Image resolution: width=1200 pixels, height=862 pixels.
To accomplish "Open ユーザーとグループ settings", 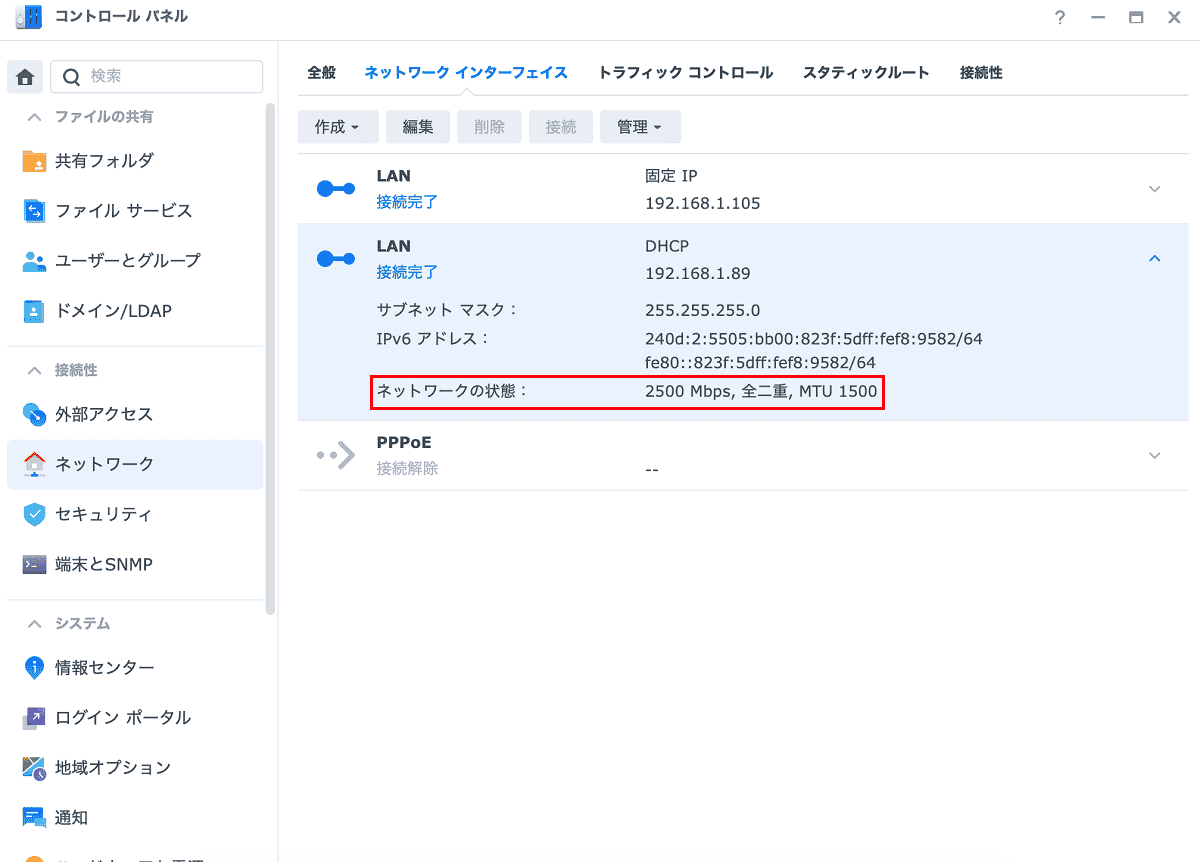I will [x=135, y=261].
